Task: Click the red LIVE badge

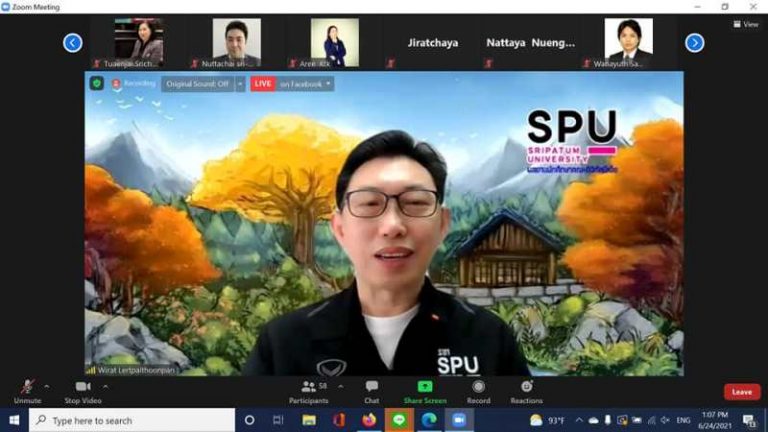Action: tap(263, 84)
